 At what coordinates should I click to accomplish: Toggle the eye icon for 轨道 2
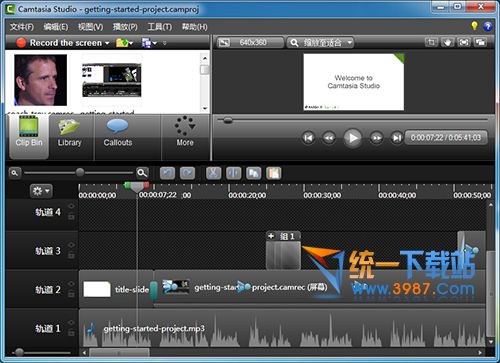tap(71, 284)
